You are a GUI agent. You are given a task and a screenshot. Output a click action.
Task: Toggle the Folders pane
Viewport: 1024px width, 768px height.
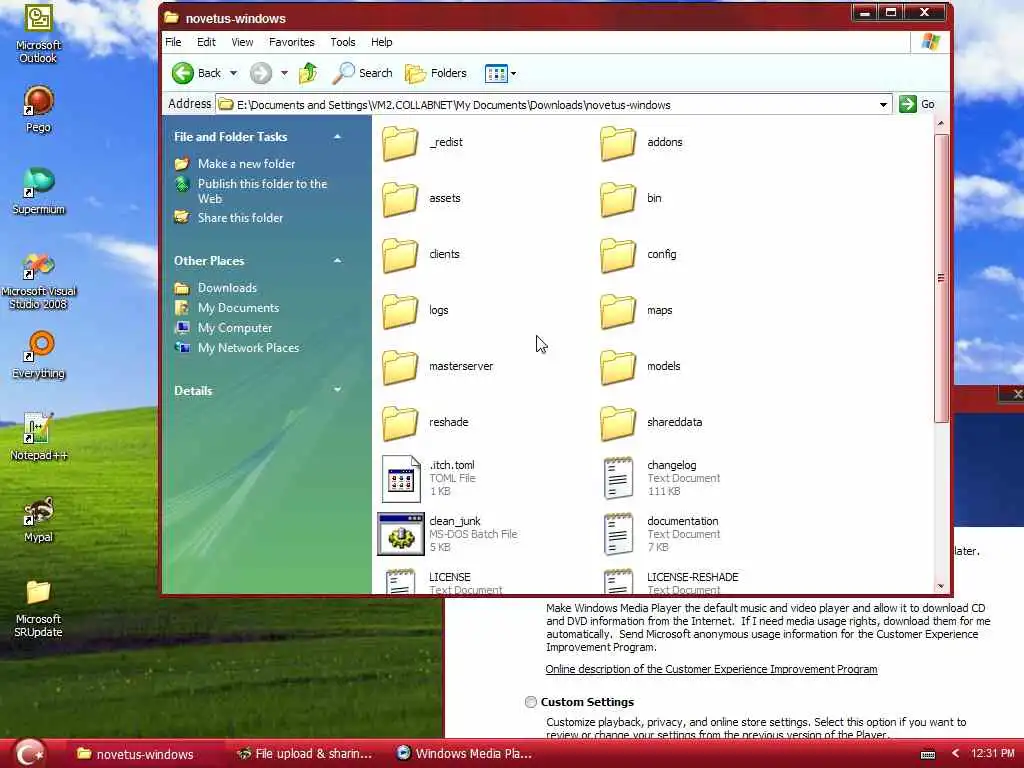click(436, 73)
